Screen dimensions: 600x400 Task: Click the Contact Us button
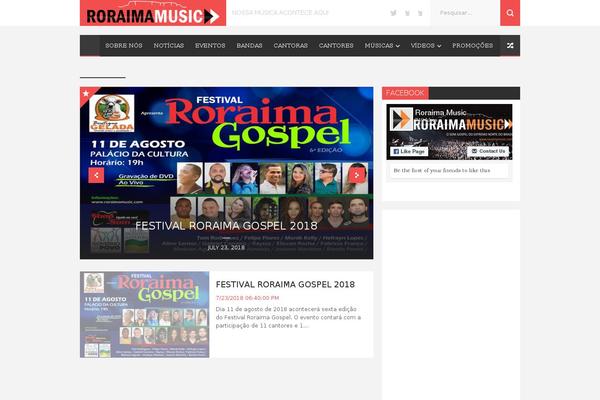488,151
